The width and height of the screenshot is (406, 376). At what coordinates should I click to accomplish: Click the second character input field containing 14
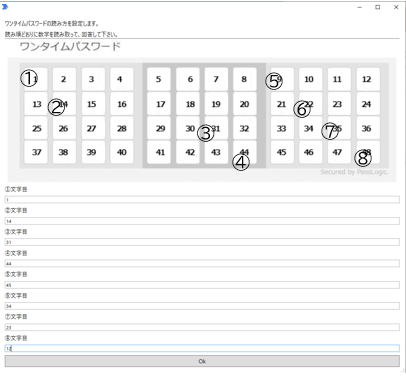pyautogui.click(x=202, y=221)
